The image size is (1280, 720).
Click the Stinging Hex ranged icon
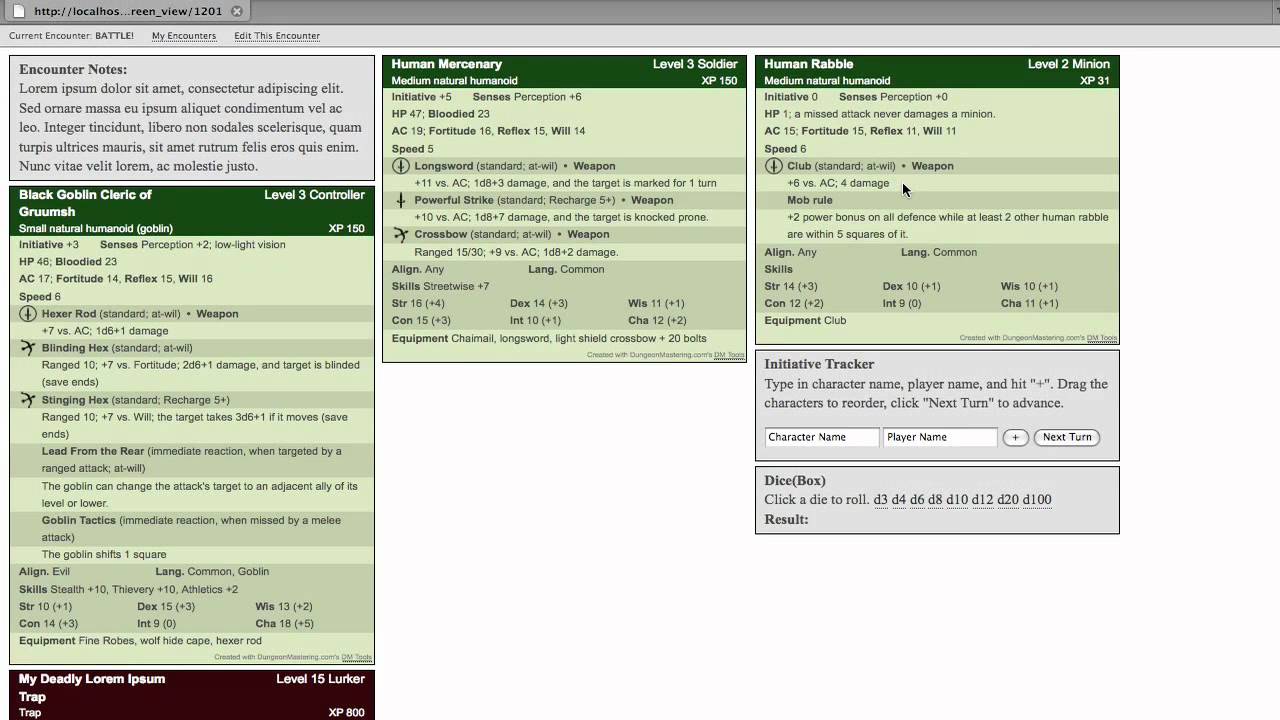[x=28, y=400]
